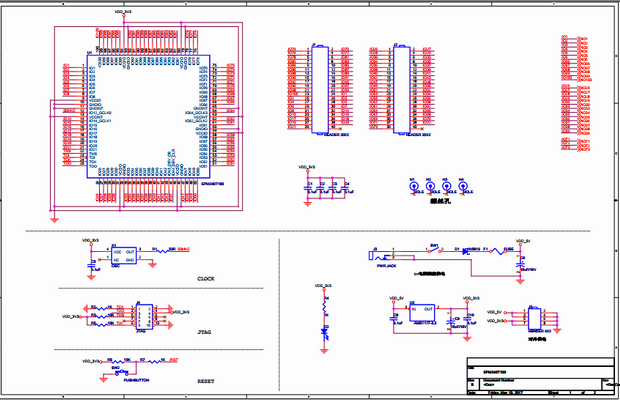This screenshot has height=400, width=620.
Task: Select the AMS1117-3.3 regulator U2 block
Action: (x=422, y=313)
